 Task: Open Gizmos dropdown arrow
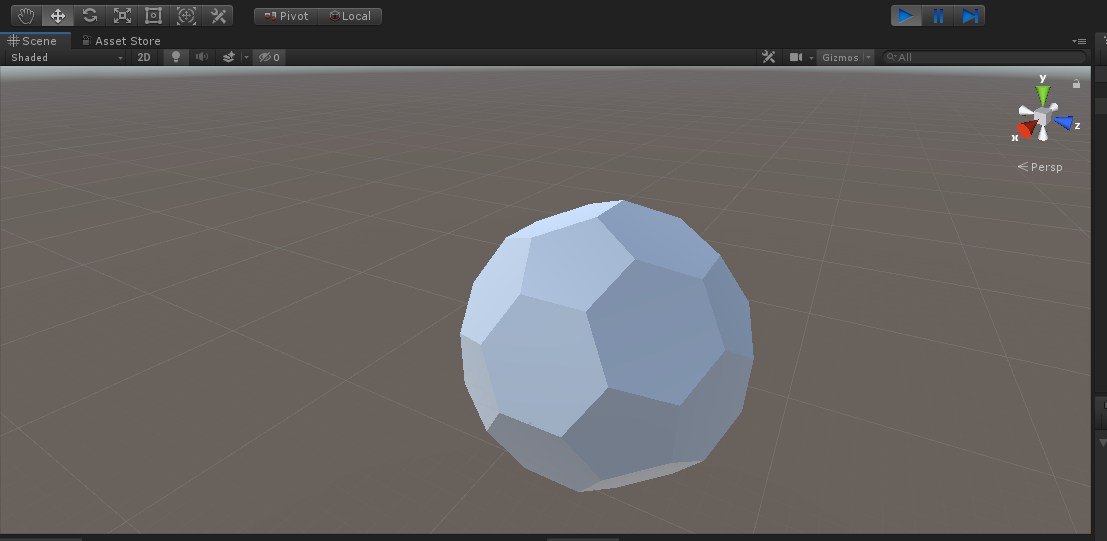868,57
